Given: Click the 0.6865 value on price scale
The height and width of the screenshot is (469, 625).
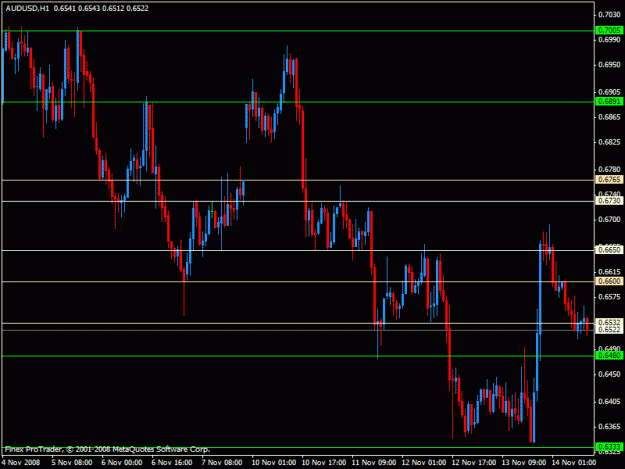Looking at the screenshot, I should pos(609,117).
